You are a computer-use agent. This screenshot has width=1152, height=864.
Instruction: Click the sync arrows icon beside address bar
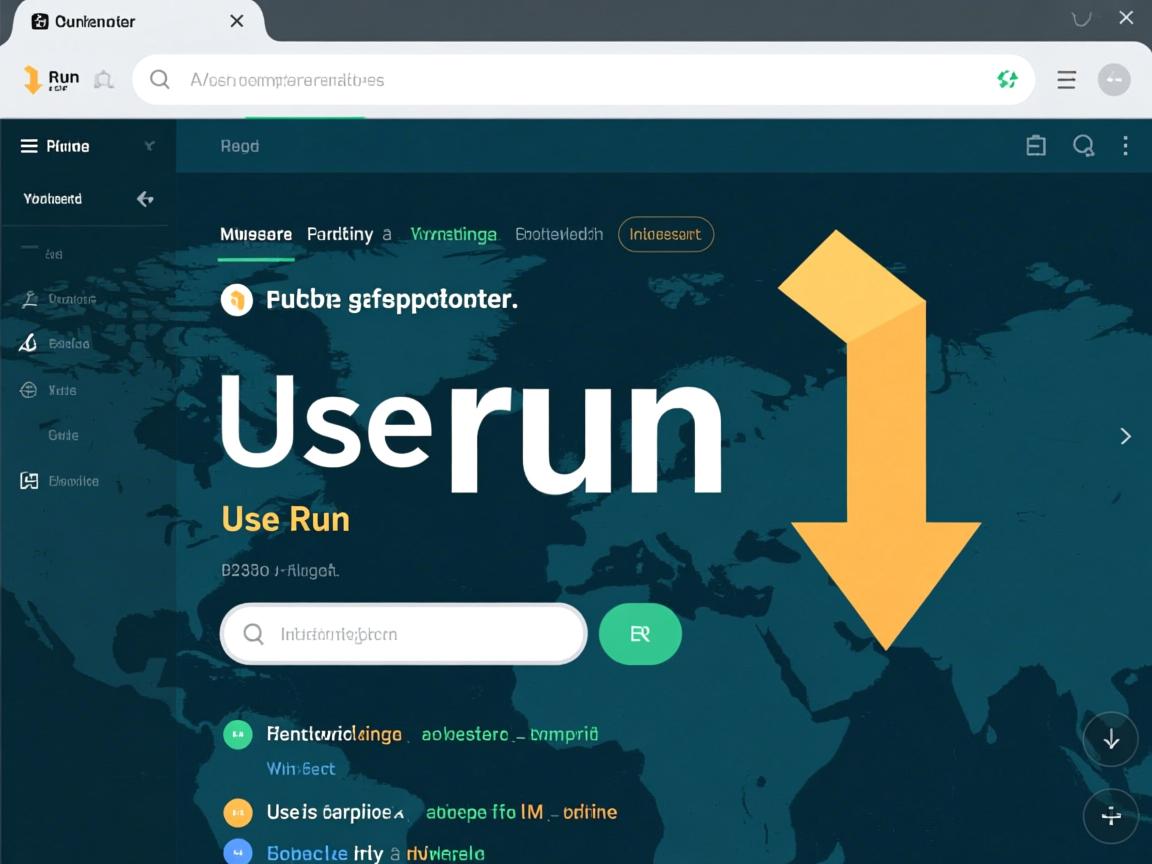pos(1007,79)
